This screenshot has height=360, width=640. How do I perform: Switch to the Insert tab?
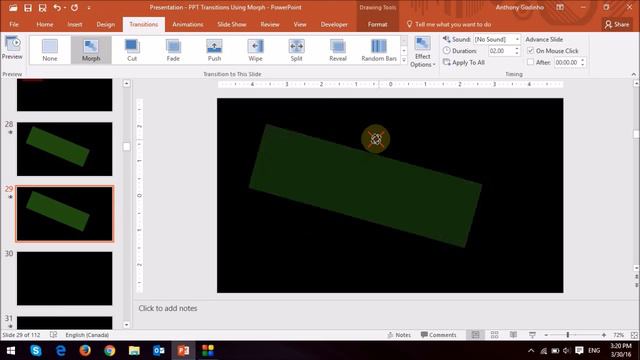tap(75, 24)
